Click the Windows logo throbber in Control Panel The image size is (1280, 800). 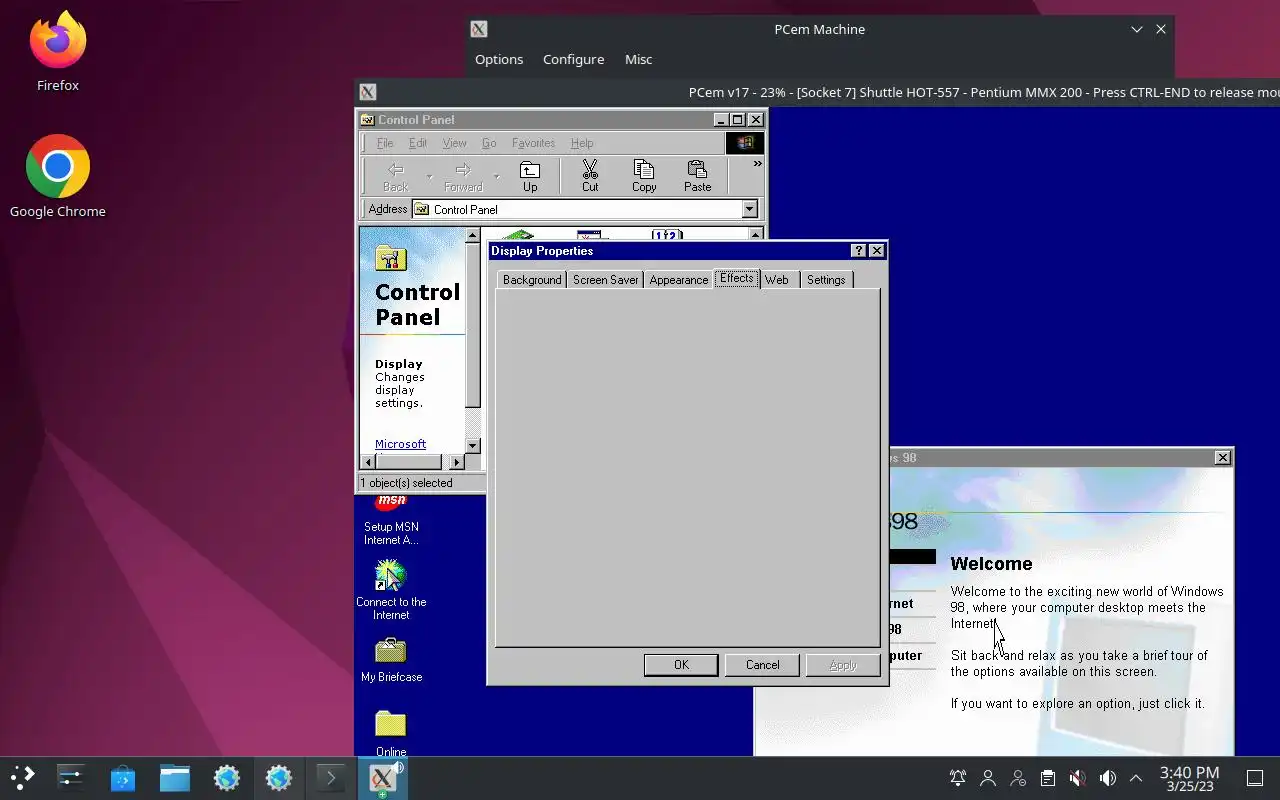click(745, 143)
